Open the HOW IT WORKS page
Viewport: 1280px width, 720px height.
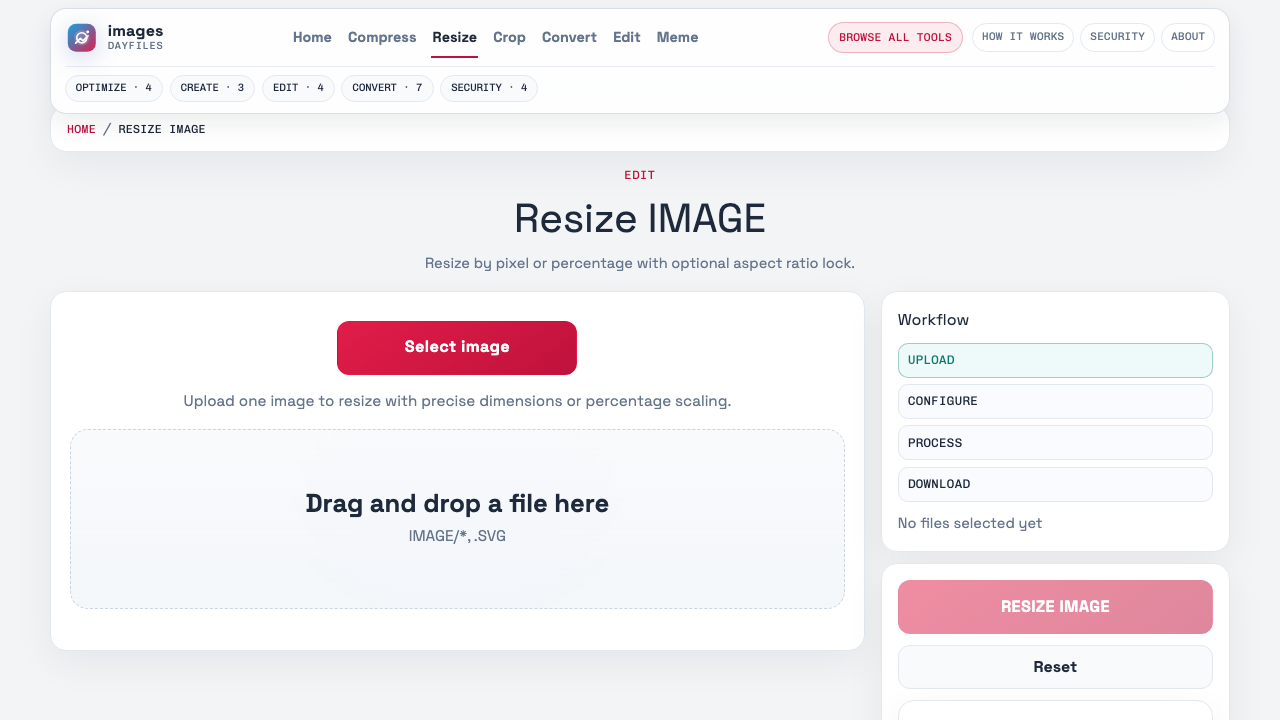point(1022,37)
